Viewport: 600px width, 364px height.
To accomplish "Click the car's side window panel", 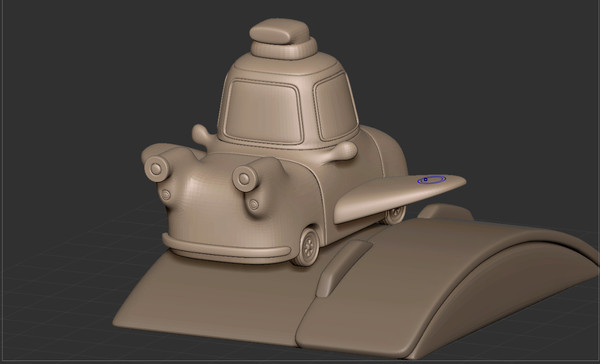I will [335, 107].
